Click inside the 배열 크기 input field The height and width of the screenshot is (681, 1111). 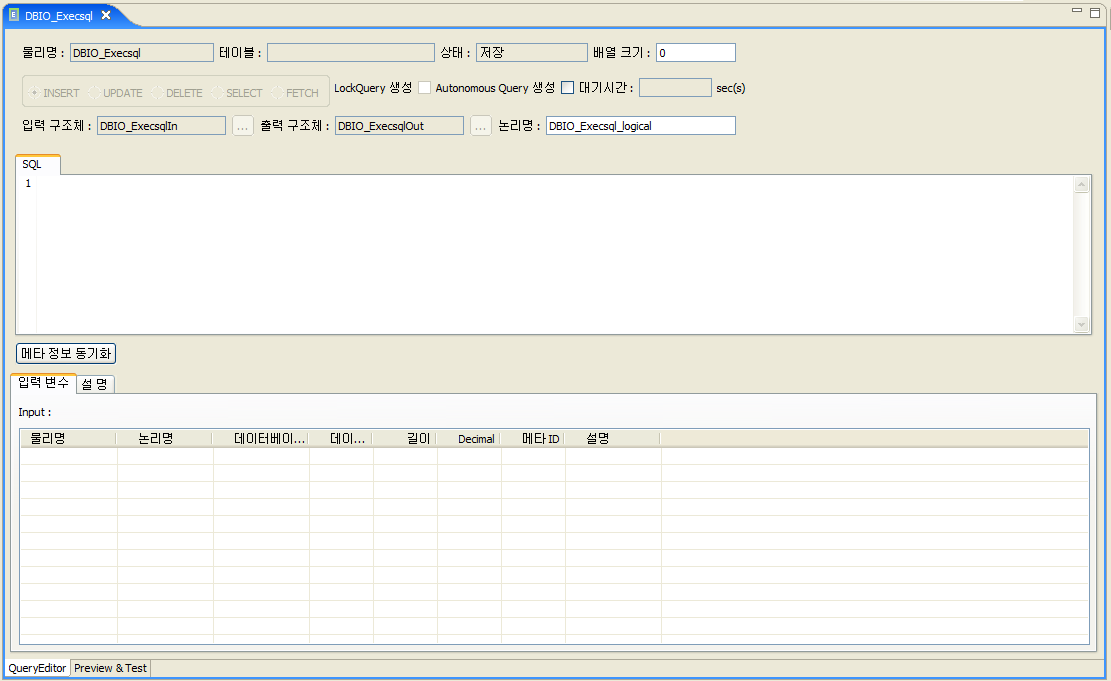pyautogui.click(x=694, y=52)
